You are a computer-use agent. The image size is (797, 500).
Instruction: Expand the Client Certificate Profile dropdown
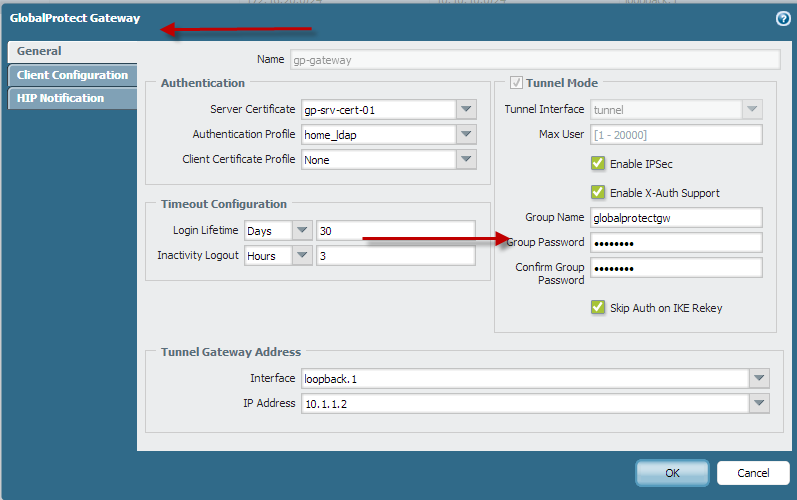(466, 159)
